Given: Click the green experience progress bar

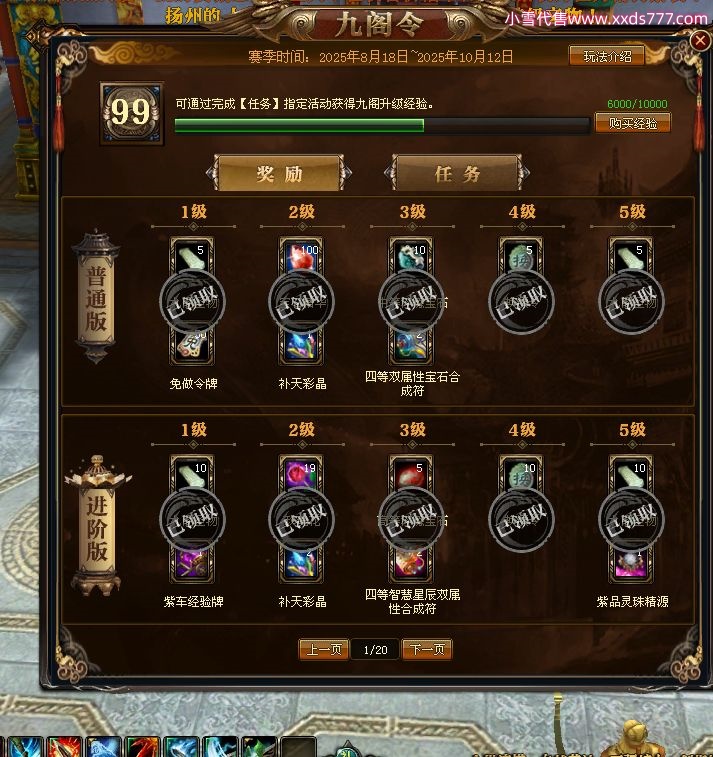Looking at the screenshot, I should tap(382, 126).
